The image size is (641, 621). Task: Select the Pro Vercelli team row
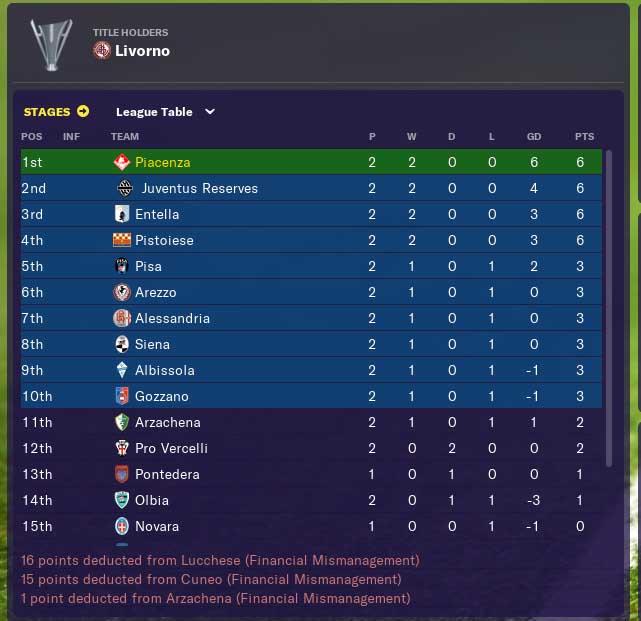coord(311,448)
